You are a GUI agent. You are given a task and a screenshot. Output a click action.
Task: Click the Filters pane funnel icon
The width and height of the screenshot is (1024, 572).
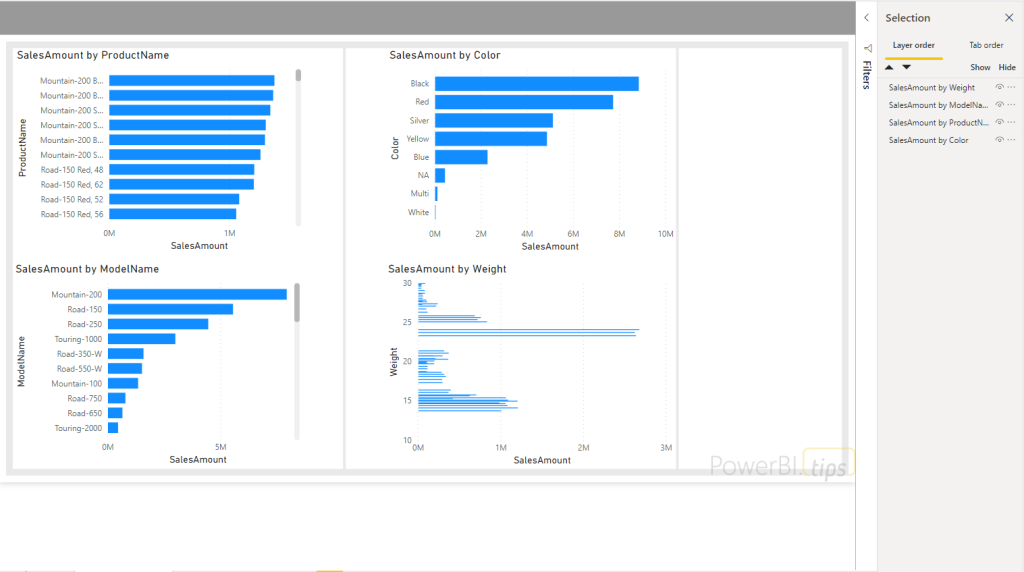(x=867, y=48)
